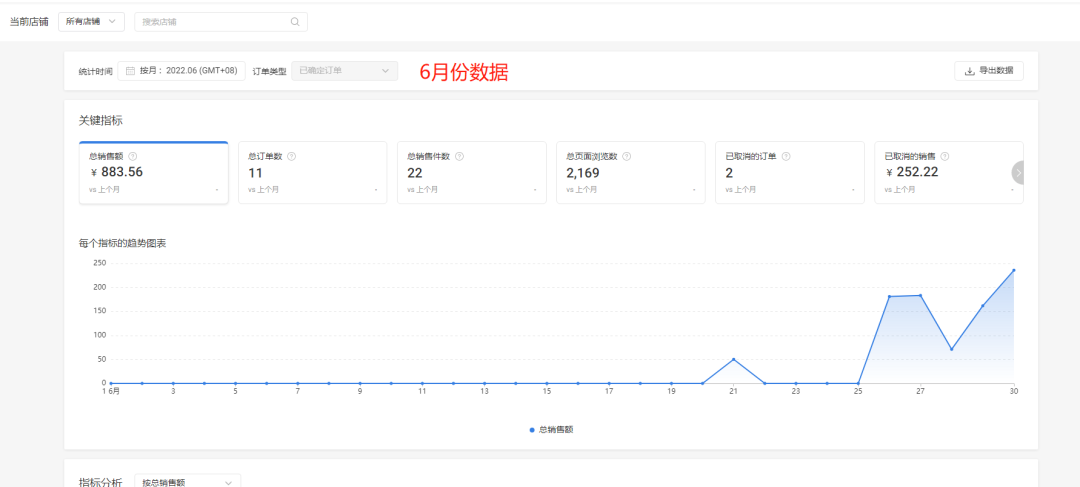The image size is (1080, 487).
Task: Open the 所有店铺 store dropdown
Action: click(92, 21)
